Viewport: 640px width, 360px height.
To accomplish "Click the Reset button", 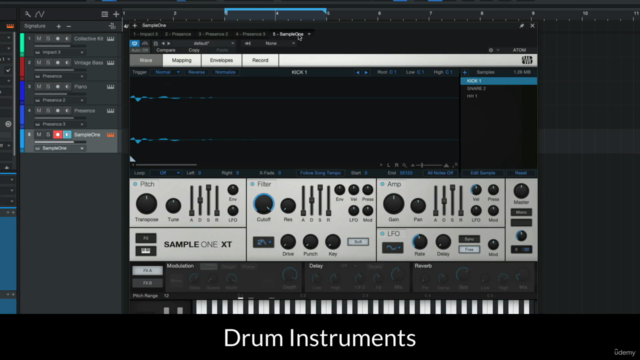I will [520, 173].
